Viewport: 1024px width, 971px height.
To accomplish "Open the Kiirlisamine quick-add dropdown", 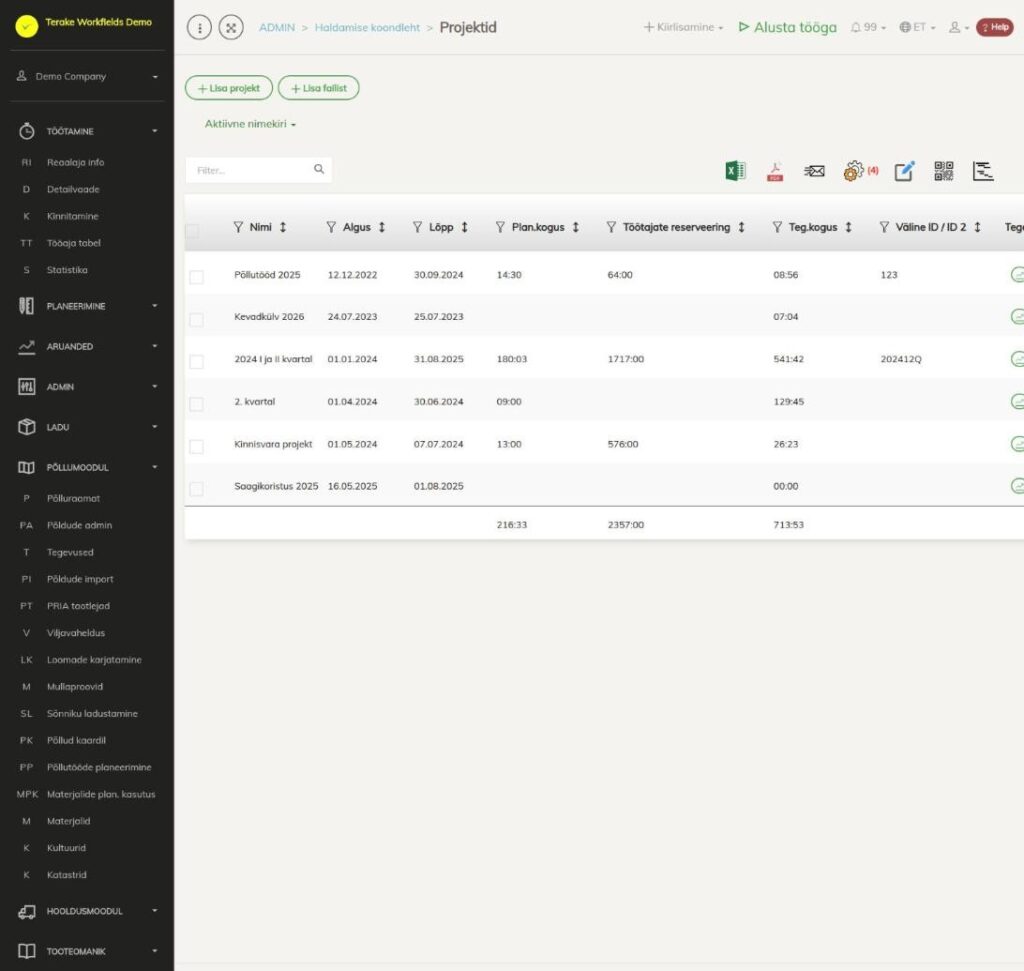I will tap(684, 27).
